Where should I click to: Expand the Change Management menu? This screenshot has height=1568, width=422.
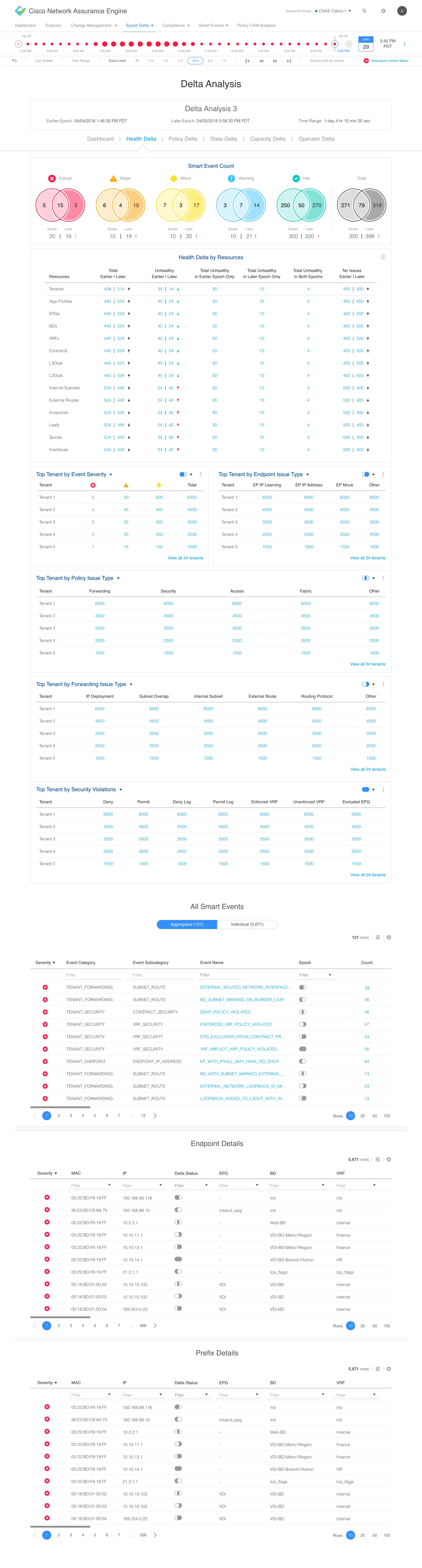click(x=94, y=26)
